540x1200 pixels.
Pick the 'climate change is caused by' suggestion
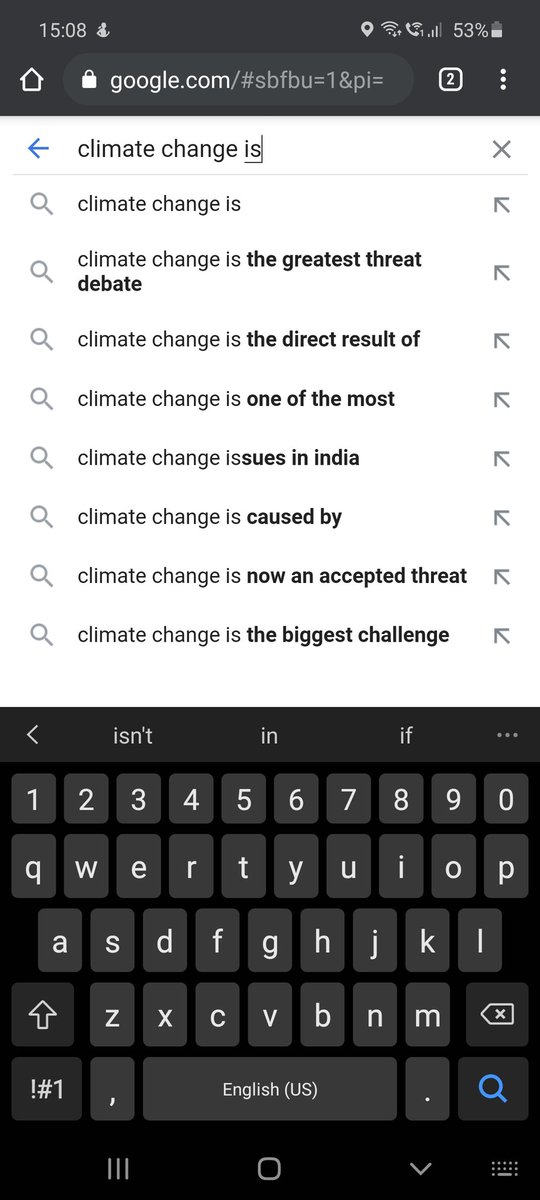point(270,517)
